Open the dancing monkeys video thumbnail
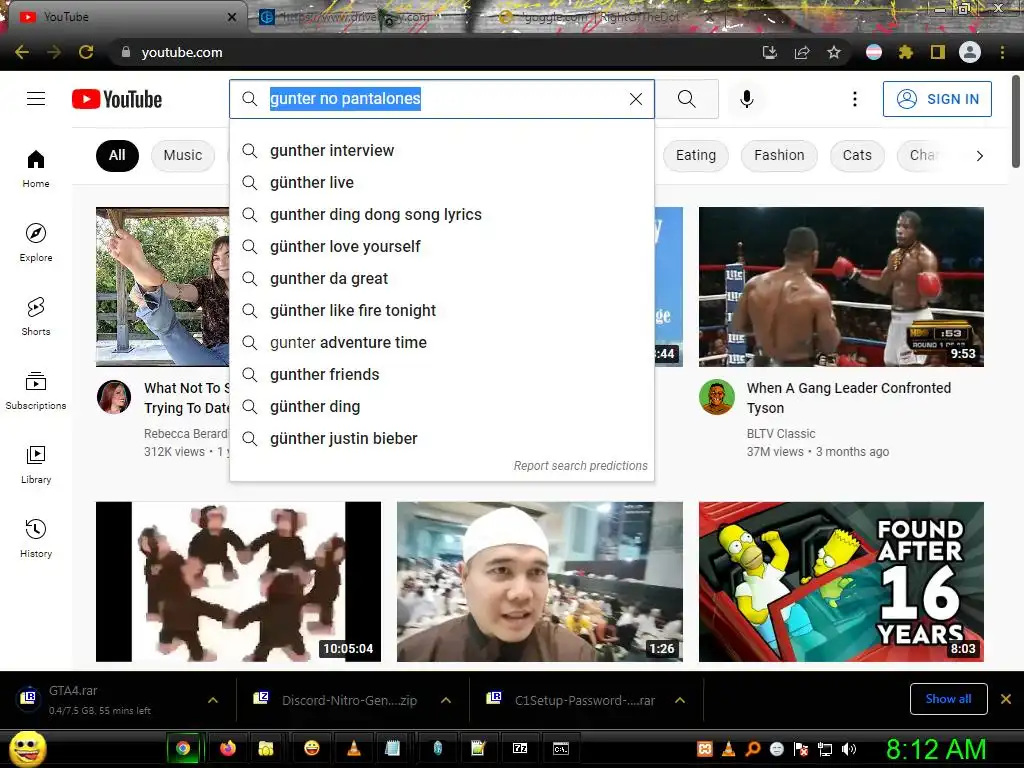 (238, 581)
